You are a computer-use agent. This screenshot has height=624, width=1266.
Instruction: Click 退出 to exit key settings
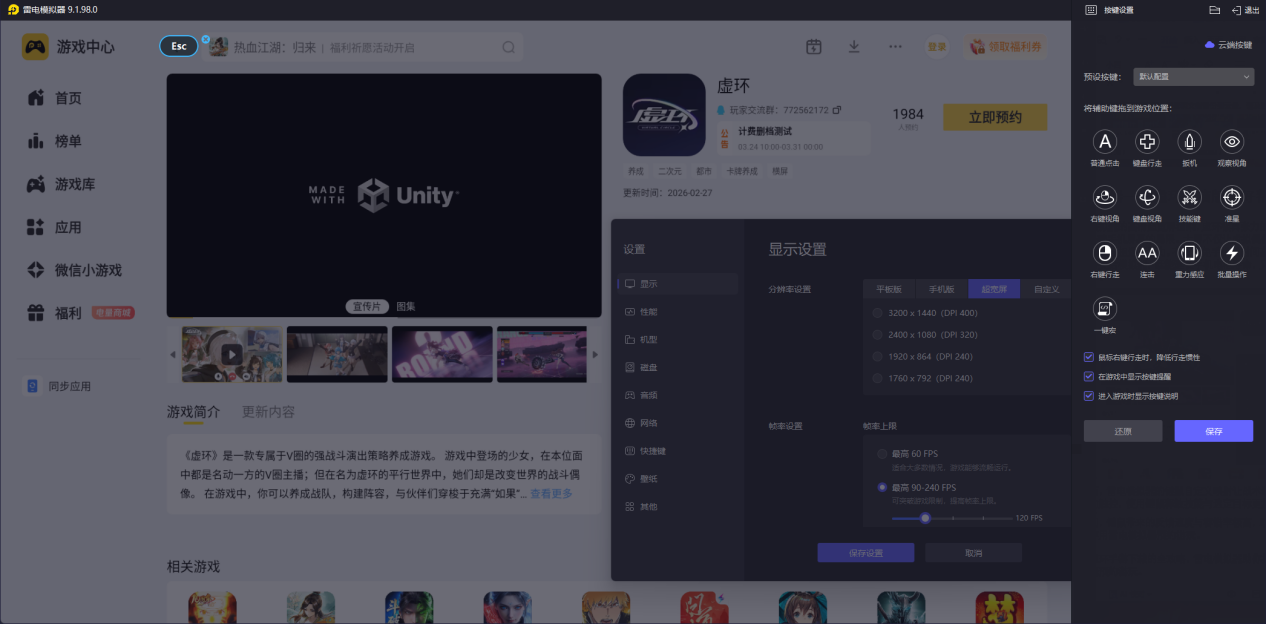coord(1246,10)
